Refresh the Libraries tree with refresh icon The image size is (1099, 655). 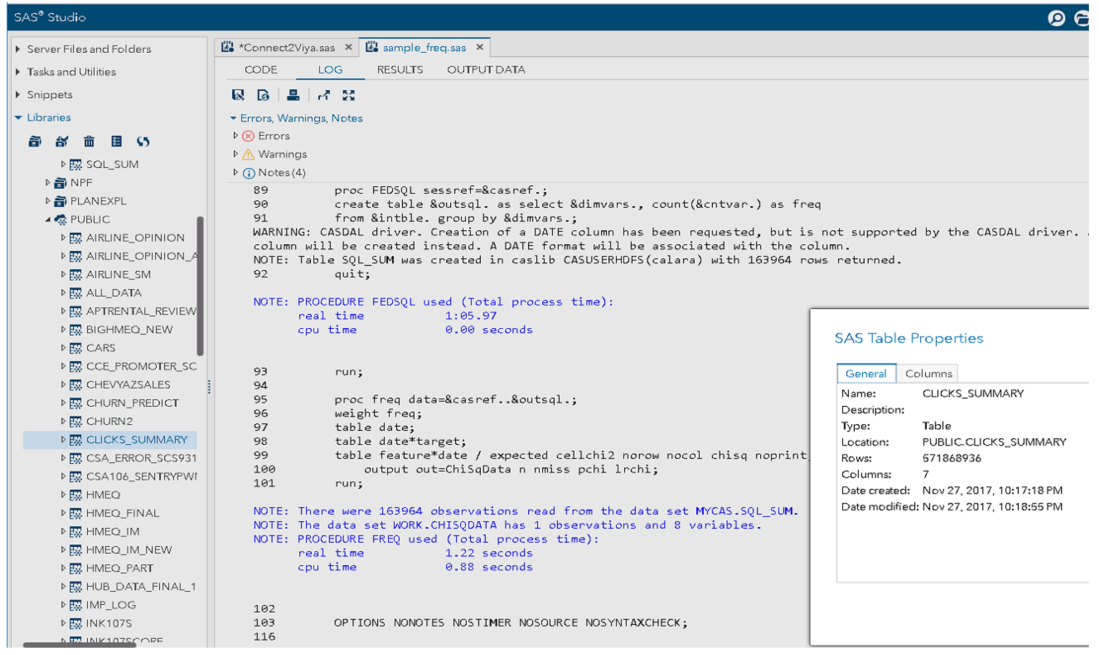pos(143,142)
